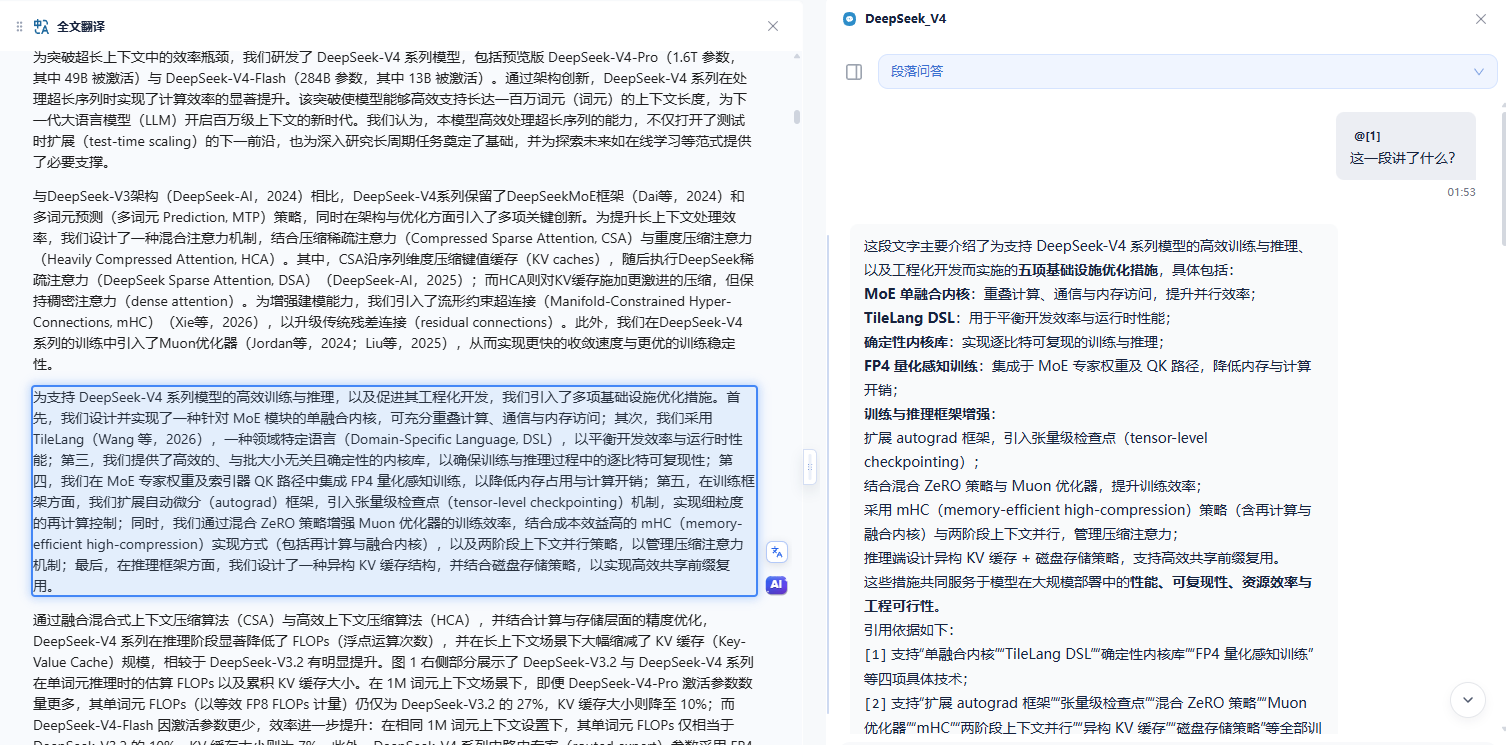Image resolution: width=1506 pixels, height=745 pixels.
Task: Click the bold text 确定性内核库
Action: pyautogui.click(x=906, y=342)
